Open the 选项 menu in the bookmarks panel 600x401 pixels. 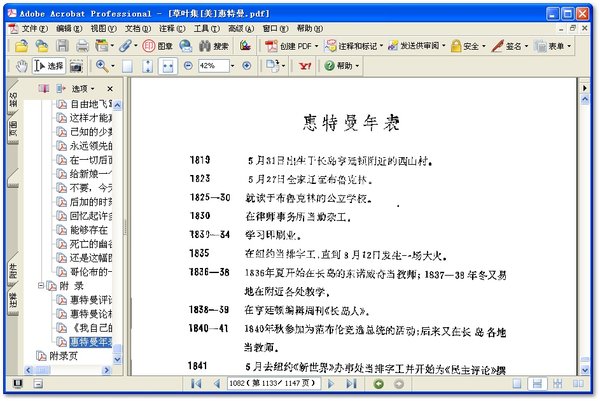[83, 89]
